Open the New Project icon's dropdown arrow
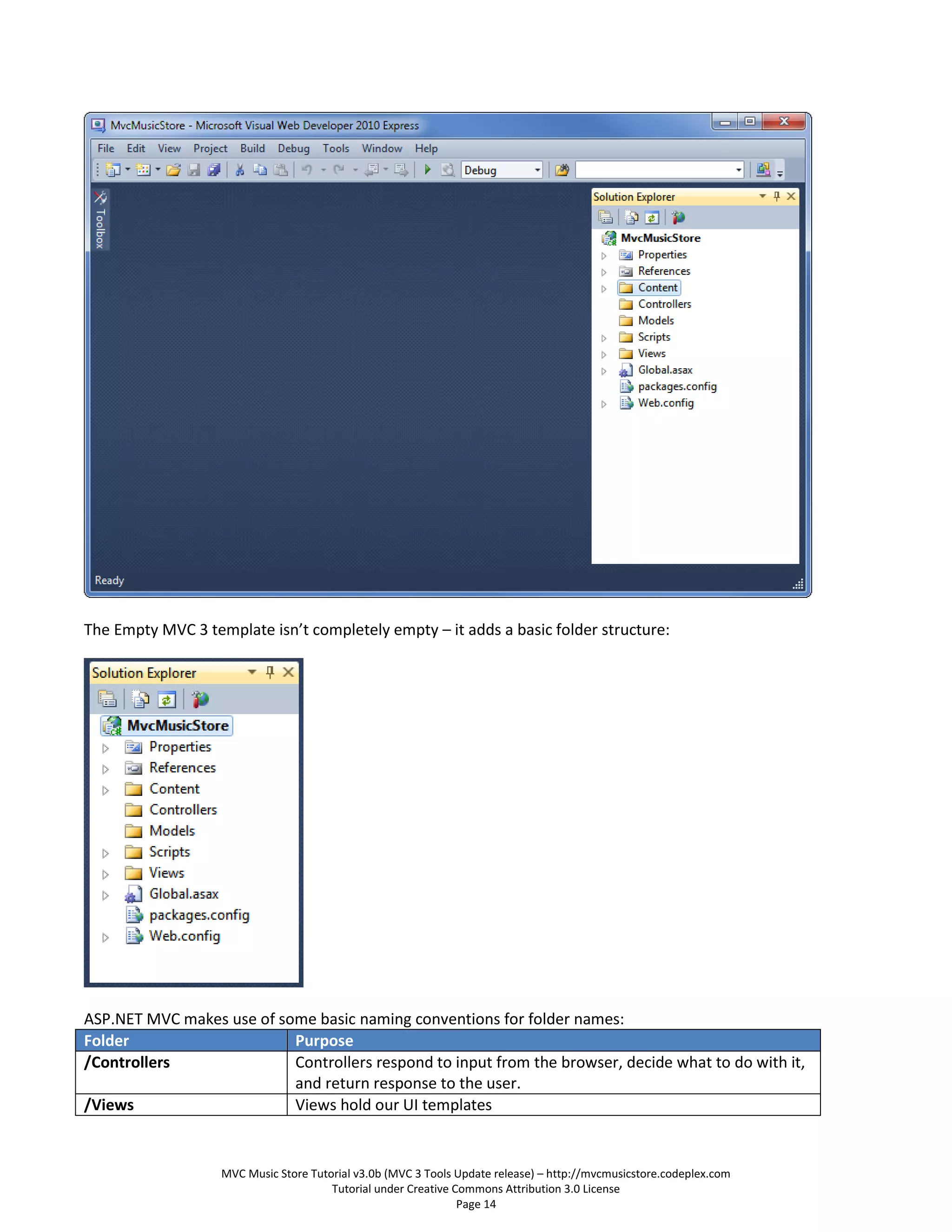The image size is (952, 1232). tap(127, 170)
